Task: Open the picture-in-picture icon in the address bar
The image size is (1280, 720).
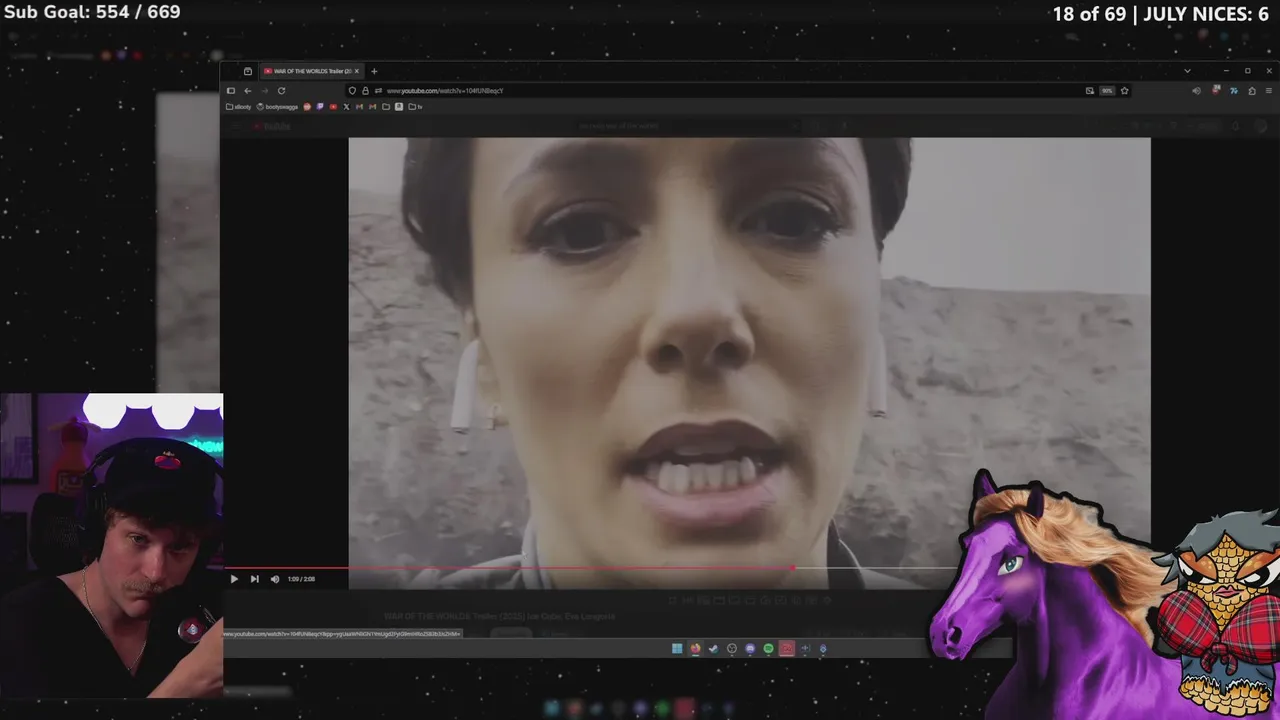Action: click(x=1090, y=91)
